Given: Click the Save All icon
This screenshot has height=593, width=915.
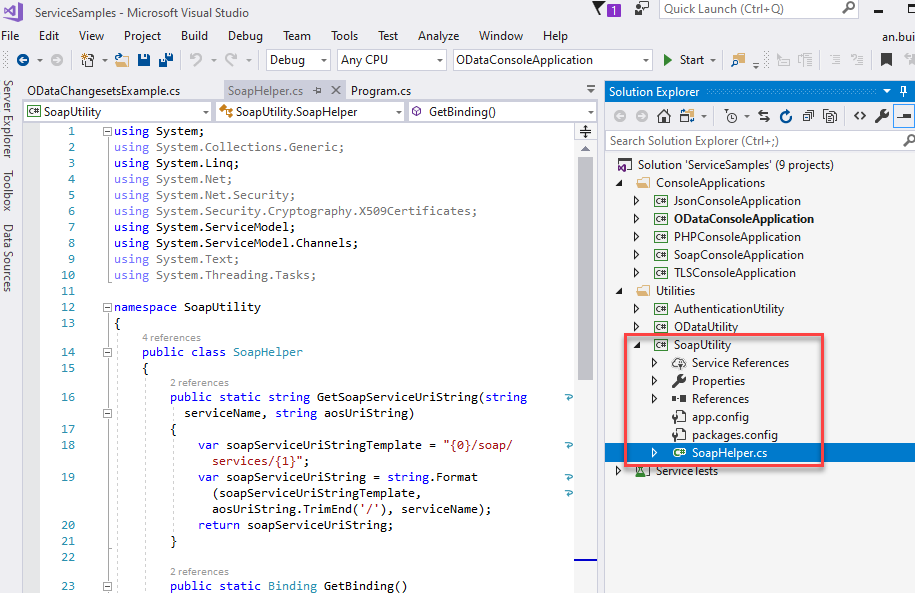Looking at the screenshot, I should point(166,60).
